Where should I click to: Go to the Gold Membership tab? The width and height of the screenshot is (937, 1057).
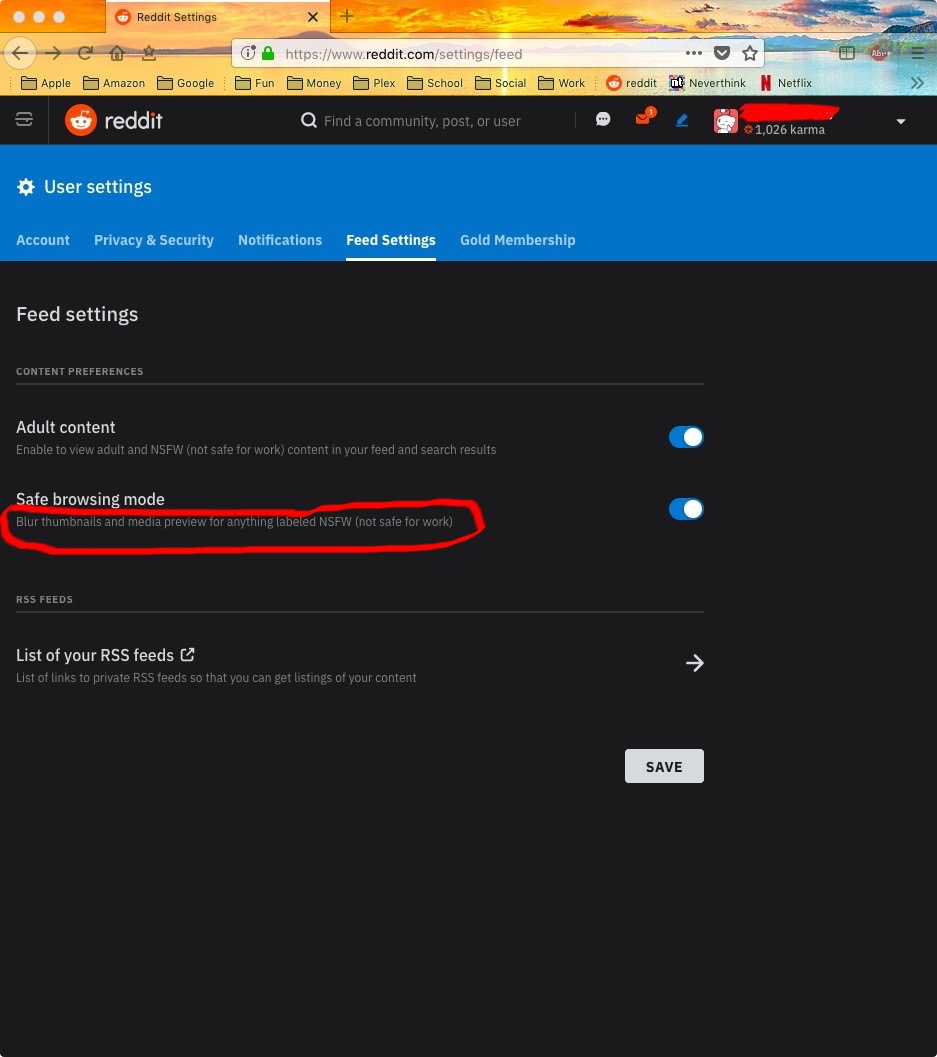518,240
